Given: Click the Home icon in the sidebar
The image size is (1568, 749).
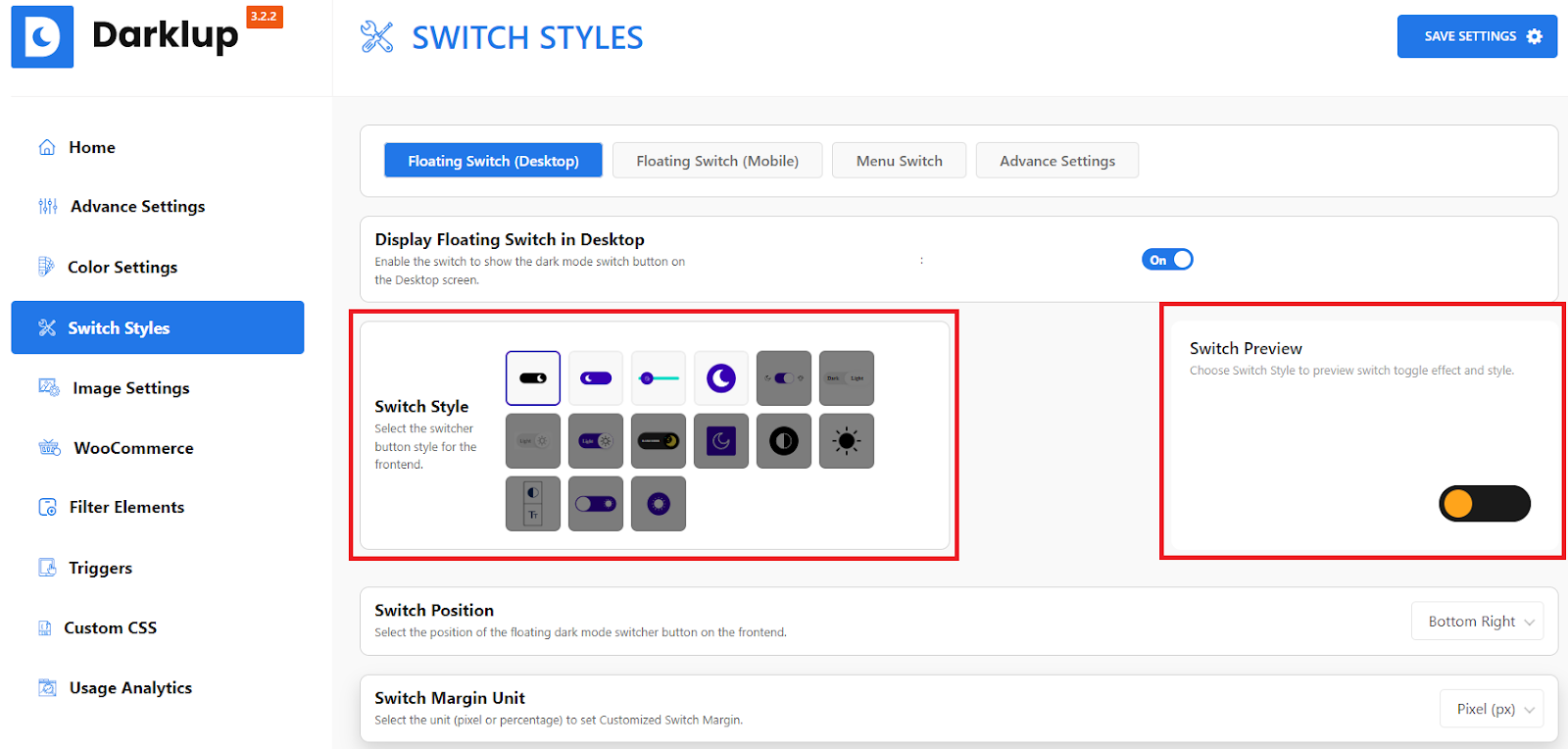Looking at the screenshot, I should coord(47,147).
